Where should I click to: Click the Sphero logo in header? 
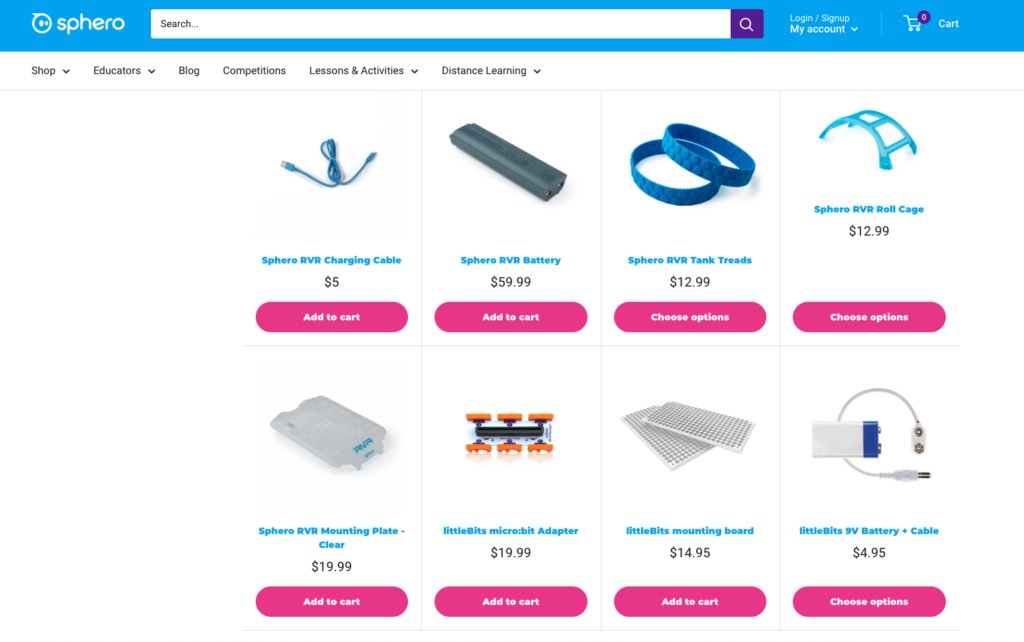(x=78, y=24)
